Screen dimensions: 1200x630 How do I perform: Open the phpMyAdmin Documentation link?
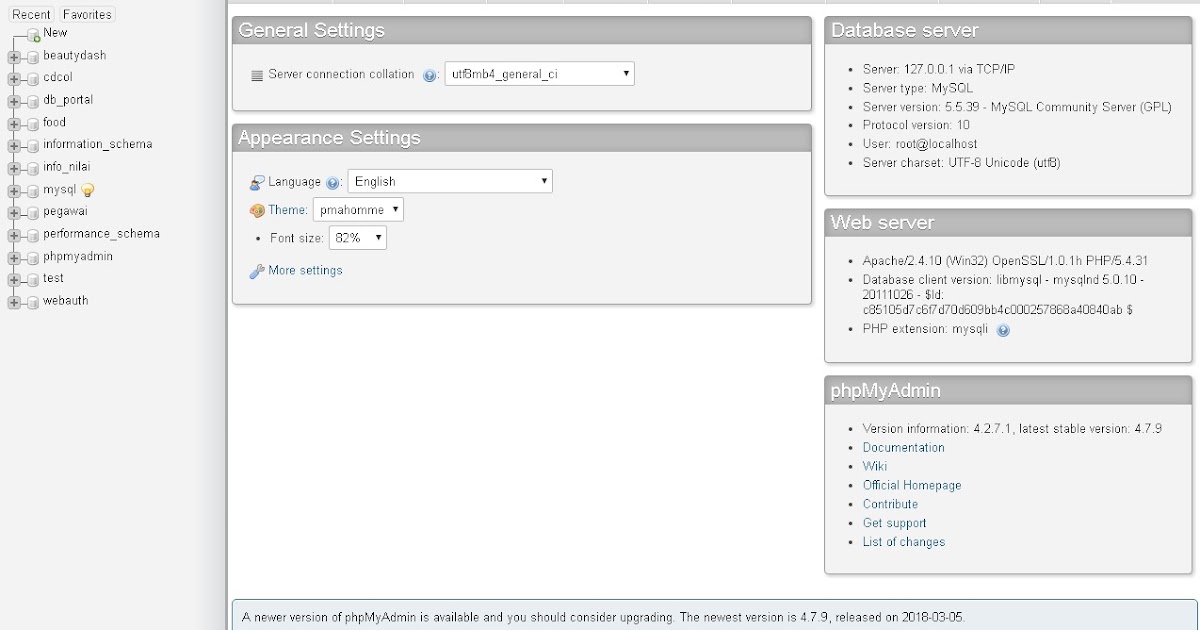(x=903, y=447)
